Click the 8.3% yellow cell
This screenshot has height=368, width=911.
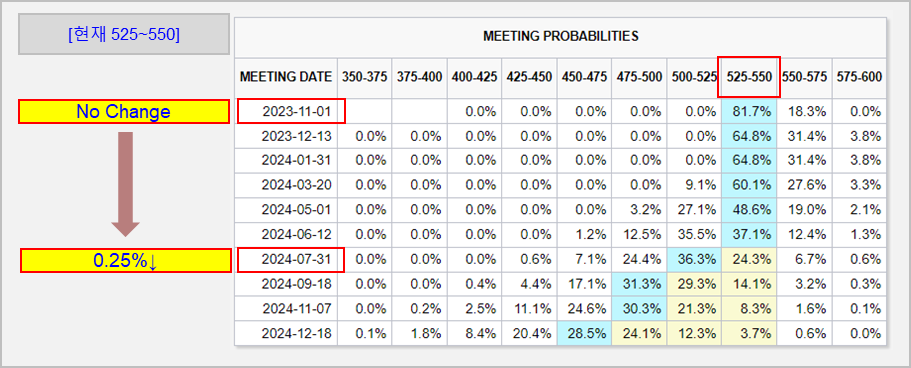[x=749, y=309]
